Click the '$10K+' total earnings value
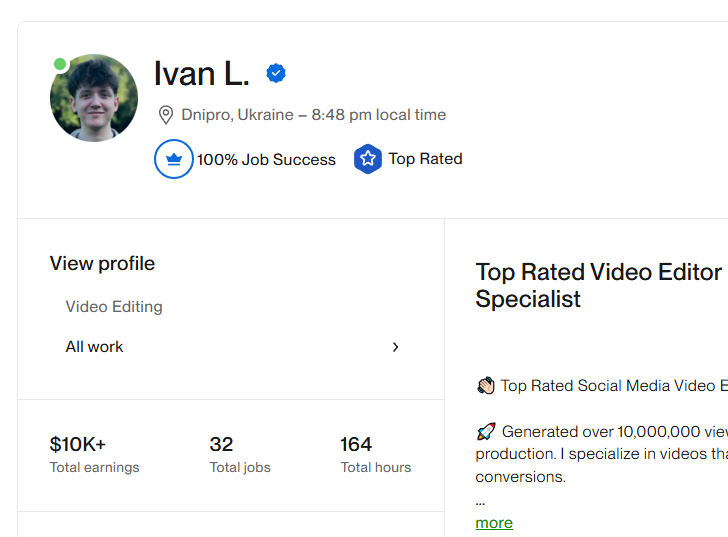 pyautogui.click(x=78, y=444)
